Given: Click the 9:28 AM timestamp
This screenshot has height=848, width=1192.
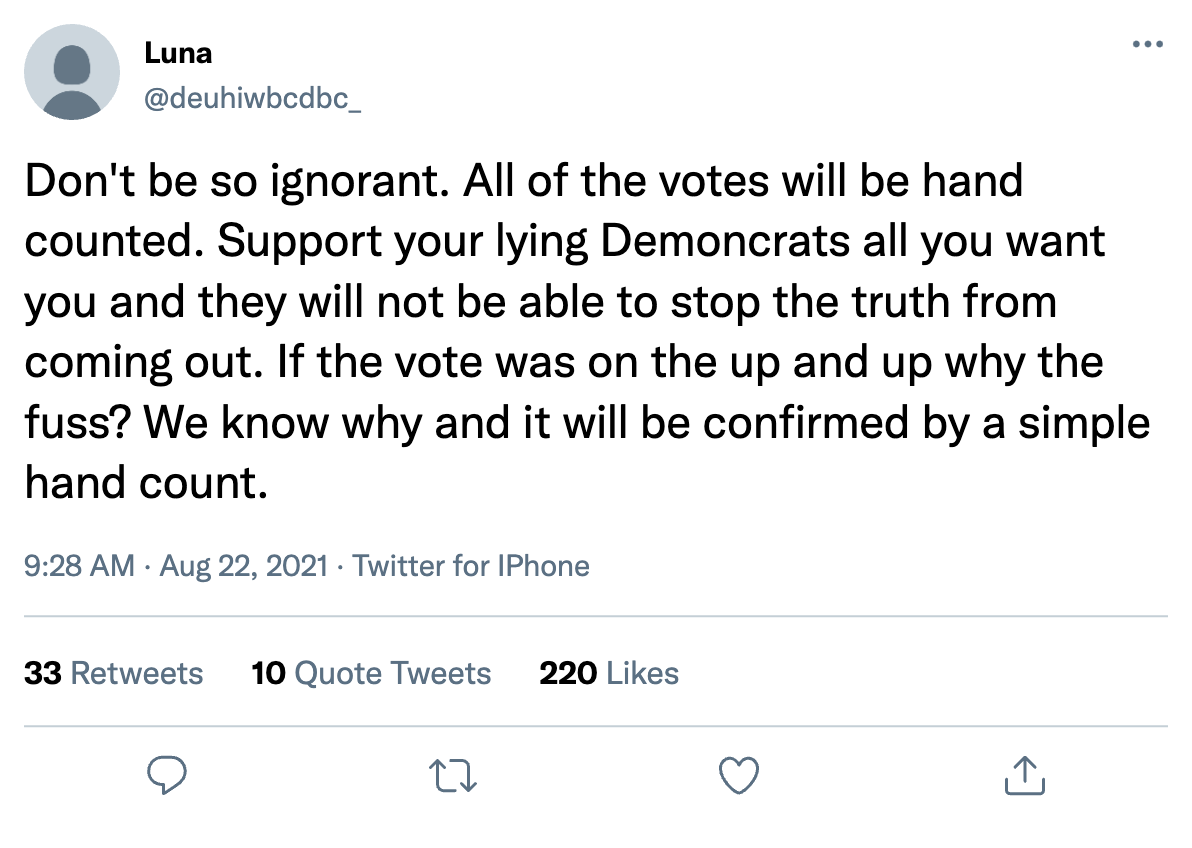Looking at the screenshot, I should 79,566.
